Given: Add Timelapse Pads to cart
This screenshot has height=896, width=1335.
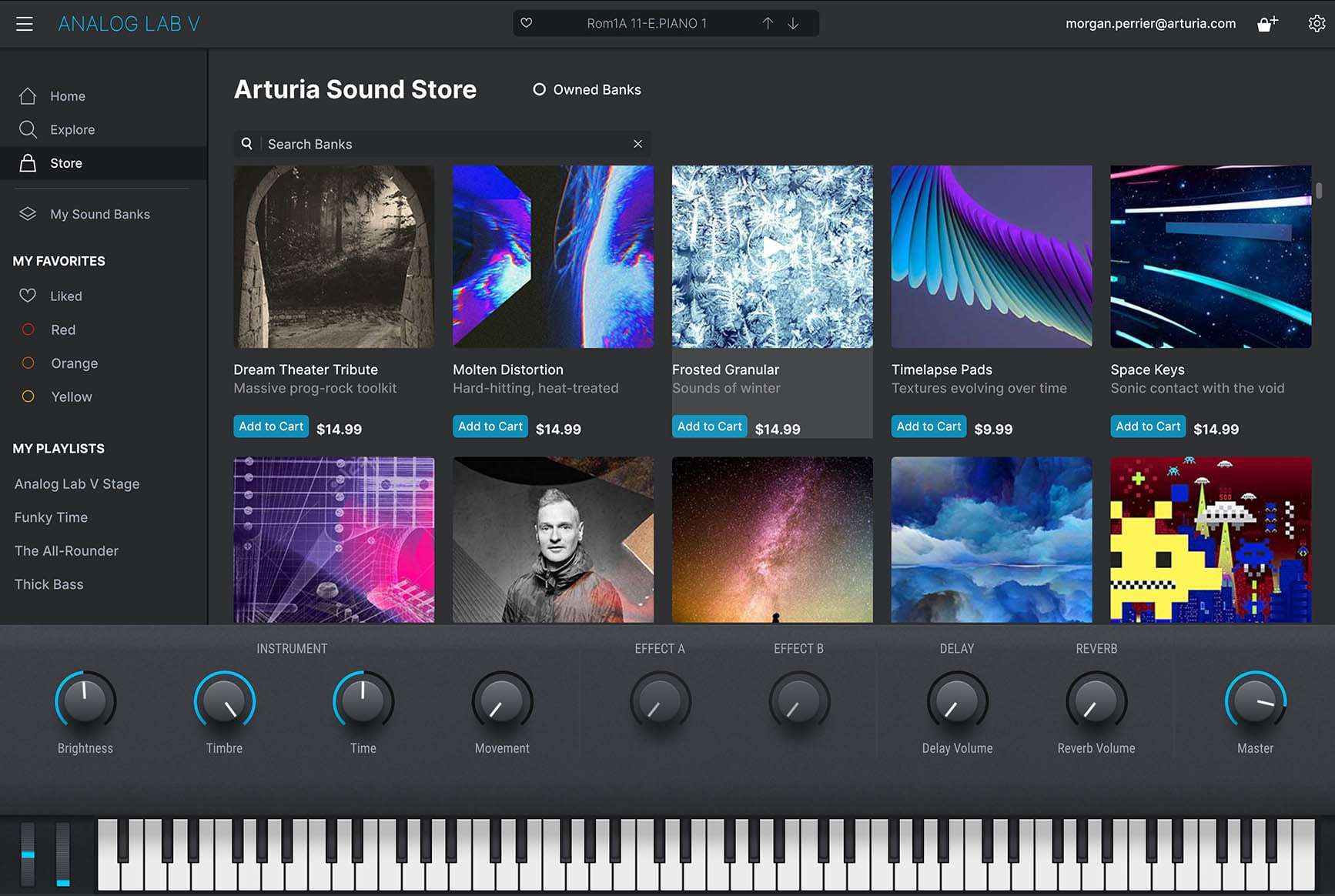Looking at the screenshot, I should (928, 426).
